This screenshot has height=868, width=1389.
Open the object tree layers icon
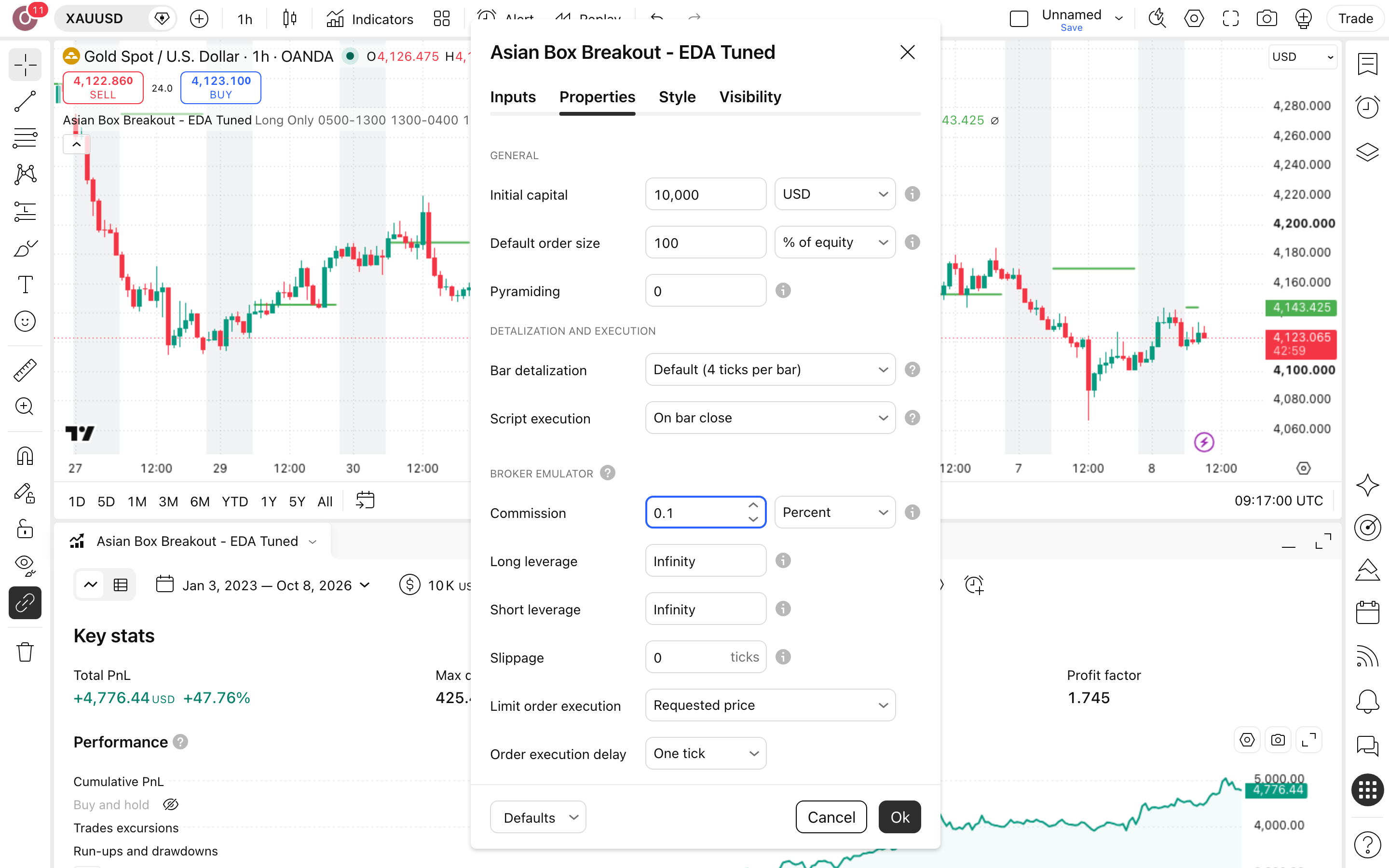pyautogui.click(x=1368, y=151)
